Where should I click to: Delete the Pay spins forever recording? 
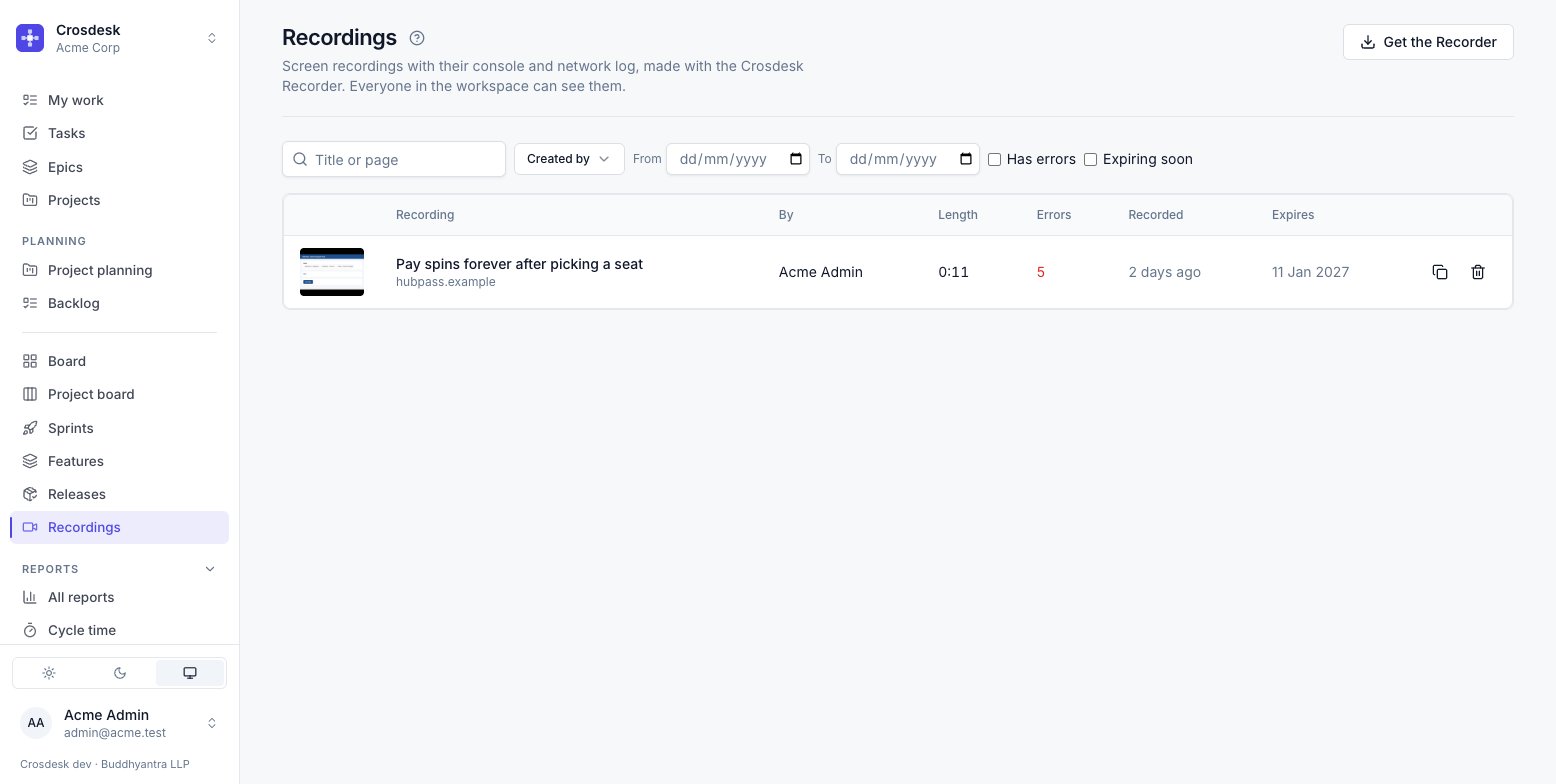point(1478,272)
